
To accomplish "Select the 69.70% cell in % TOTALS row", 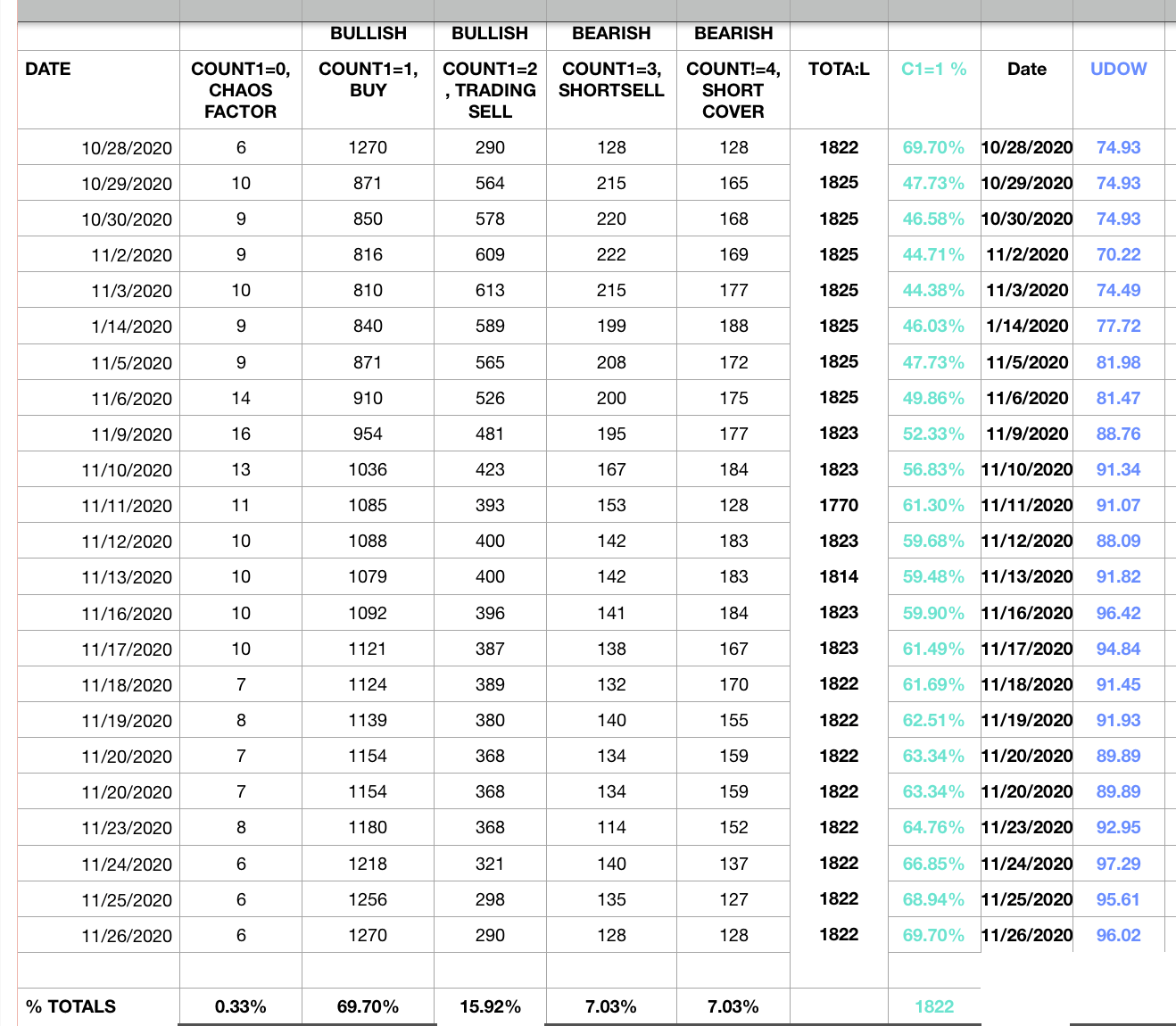I will (x=368, y=1006).
